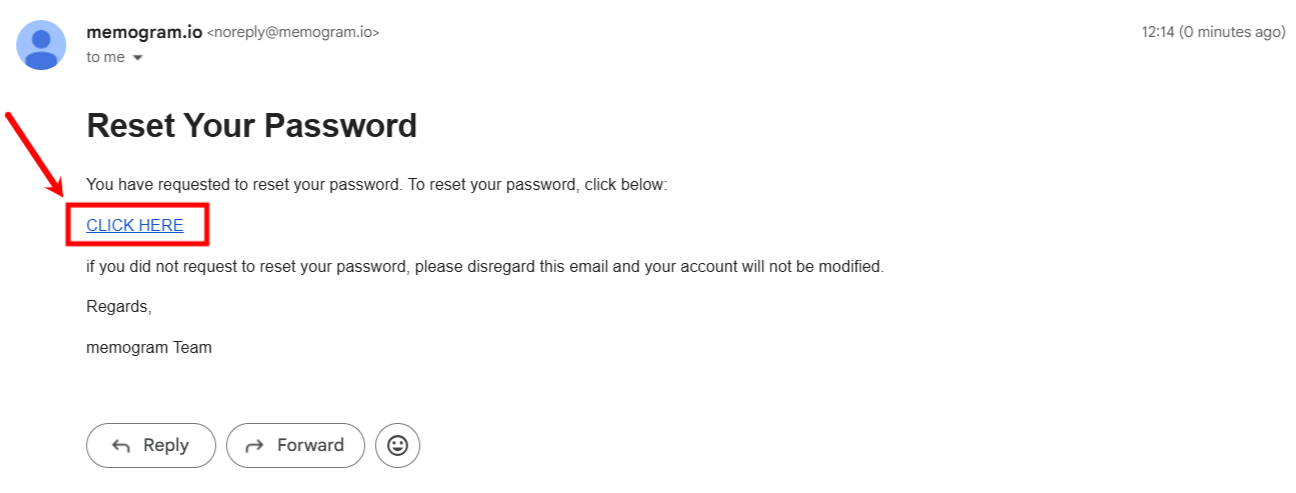
Task: Open the sender's profile avatar
Action: pos(41,45)
